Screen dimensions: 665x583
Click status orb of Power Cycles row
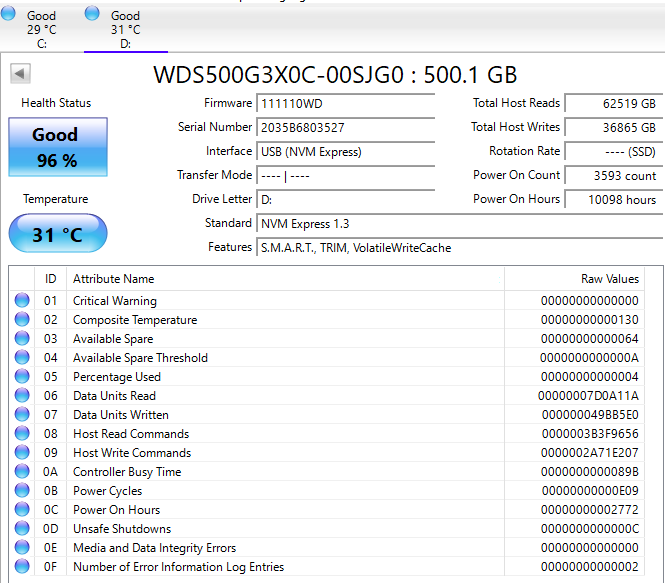click(x=22, y=491)
